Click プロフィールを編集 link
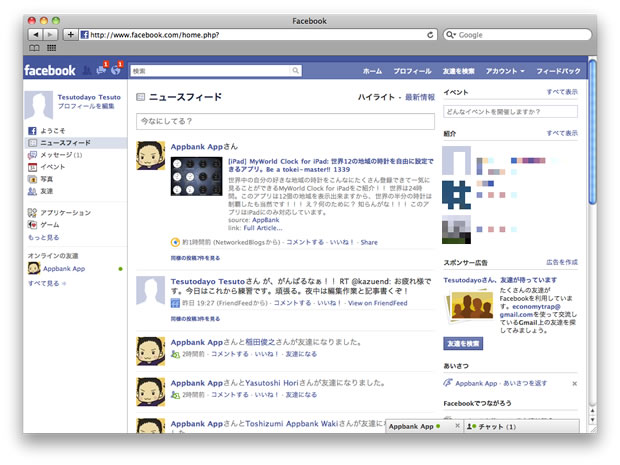620x465 pixels. click(x=86, y=106)
